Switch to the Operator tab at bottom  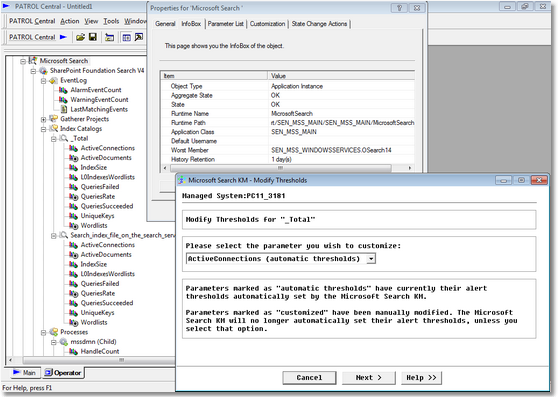click(x=63, y=373)
